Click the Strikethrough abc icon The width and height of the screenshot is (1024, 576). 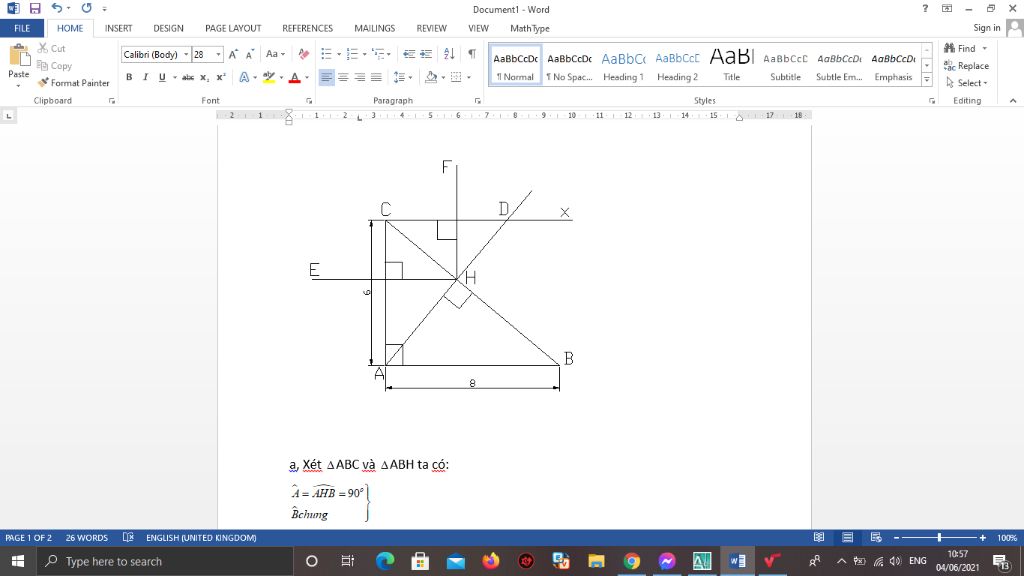[x=188, y=77]
